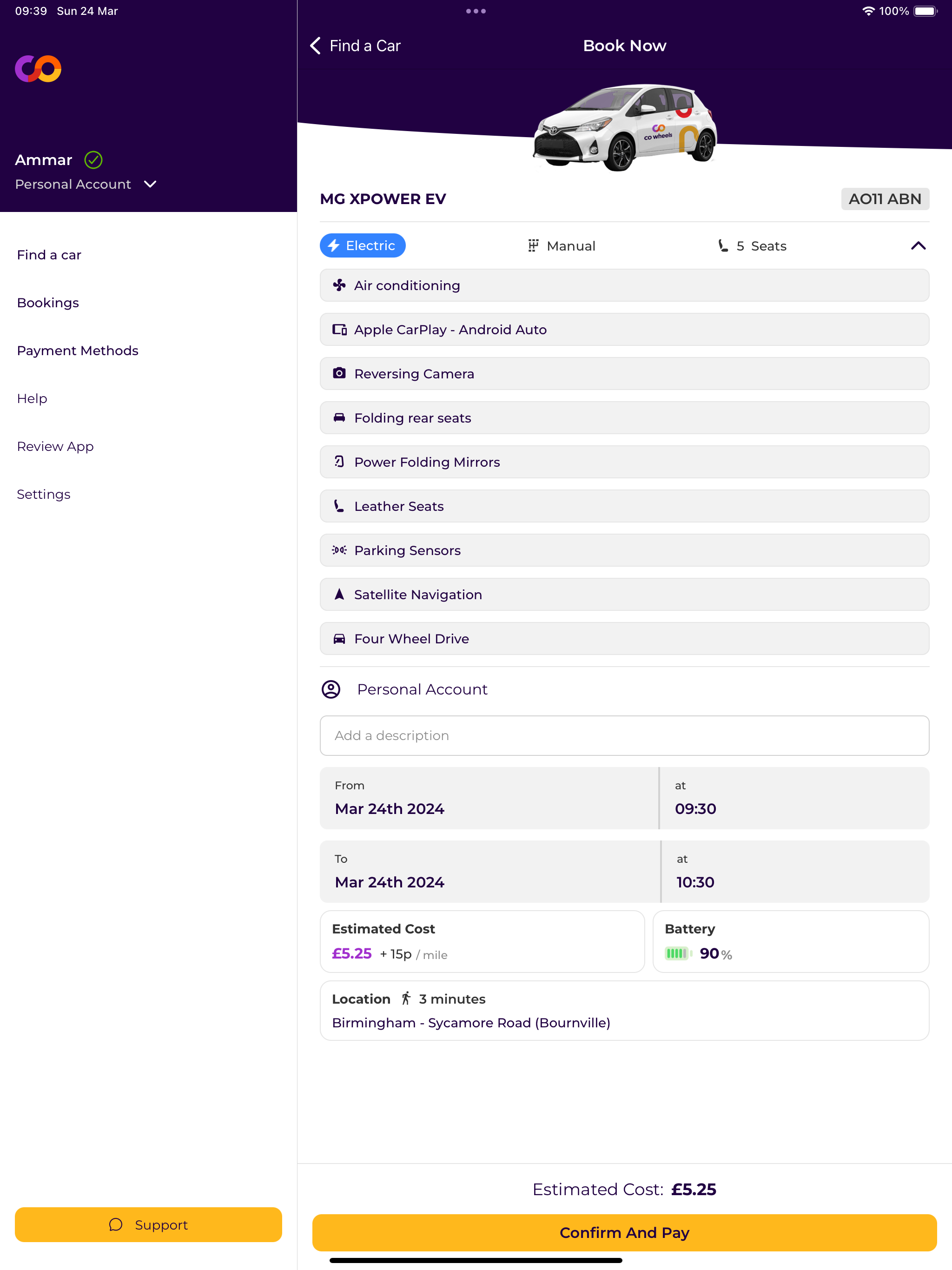Open the From time 09:30 picker

click(x=795, y=798)
